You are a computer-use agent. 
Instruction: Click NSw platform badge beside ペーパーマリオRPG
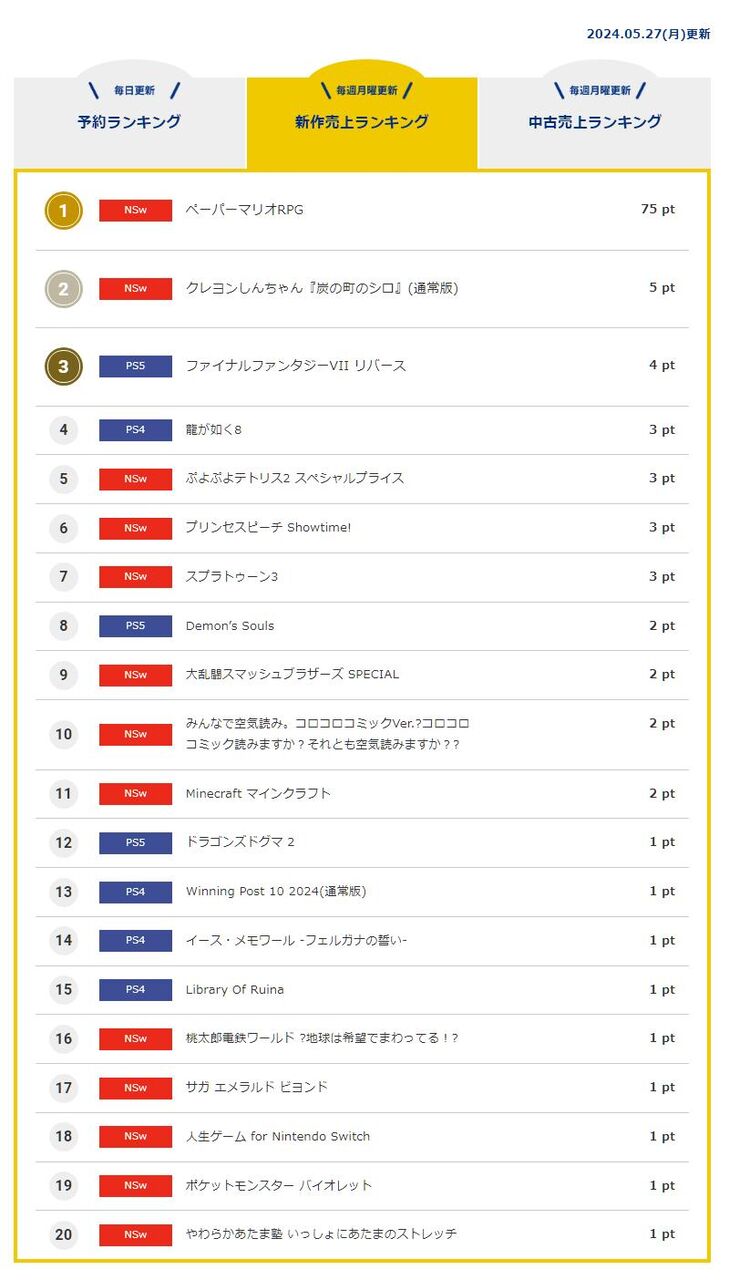point(135,210)
